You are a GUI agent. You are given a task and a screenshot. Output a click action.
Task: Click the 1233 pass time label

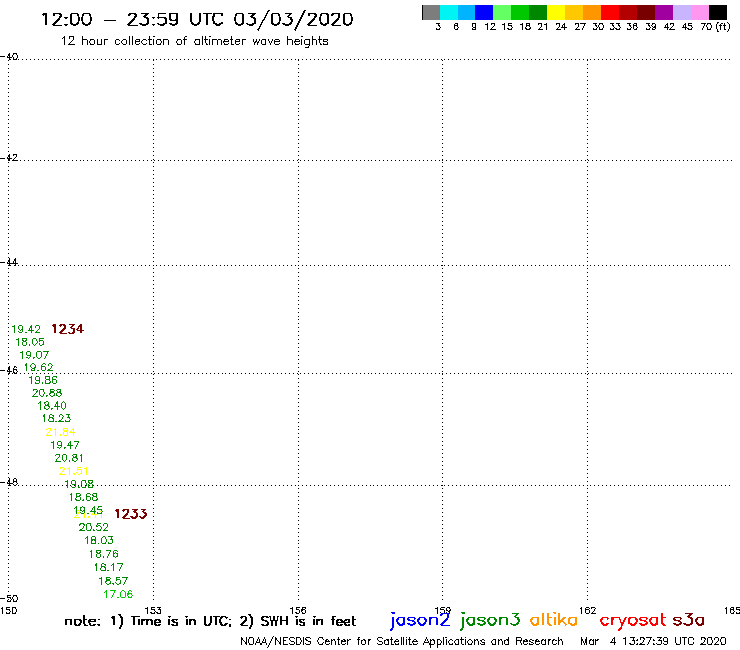pos(131,514)
